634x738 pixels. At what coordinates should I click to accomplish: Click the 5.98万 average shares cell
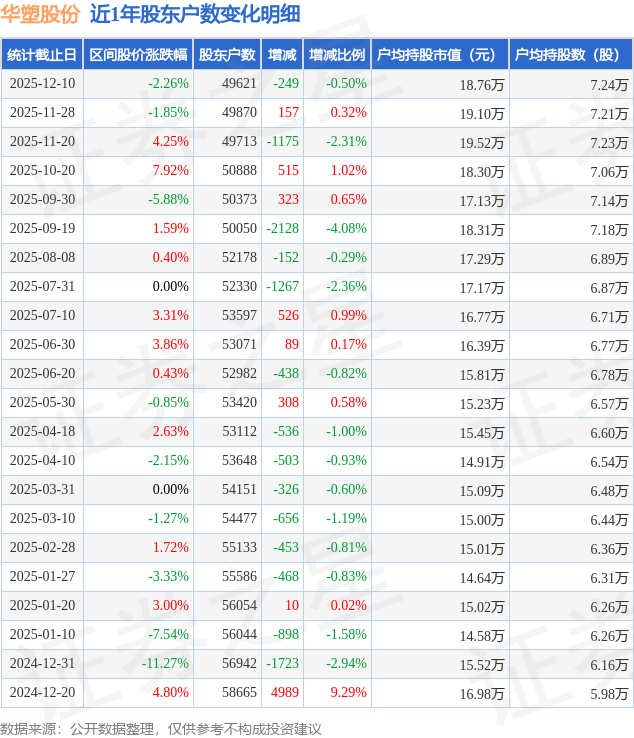609,693
